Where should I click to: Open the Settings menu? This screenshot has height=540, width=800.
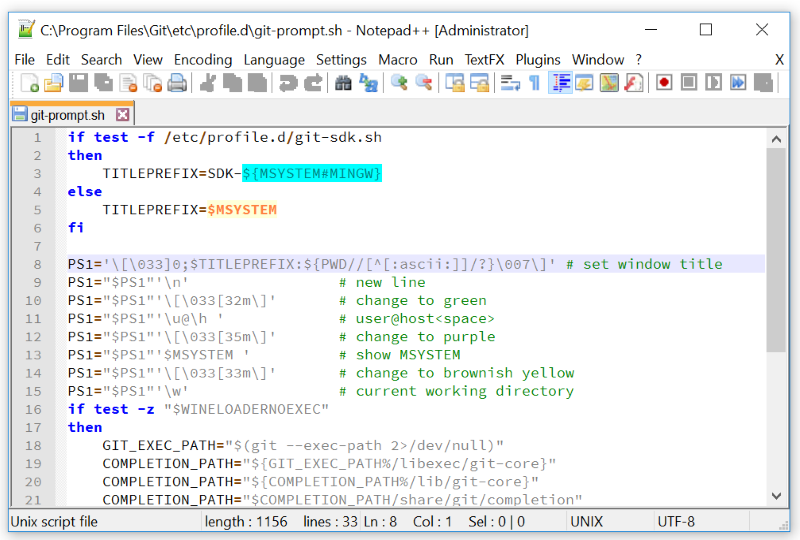click(x=341, y=60)
